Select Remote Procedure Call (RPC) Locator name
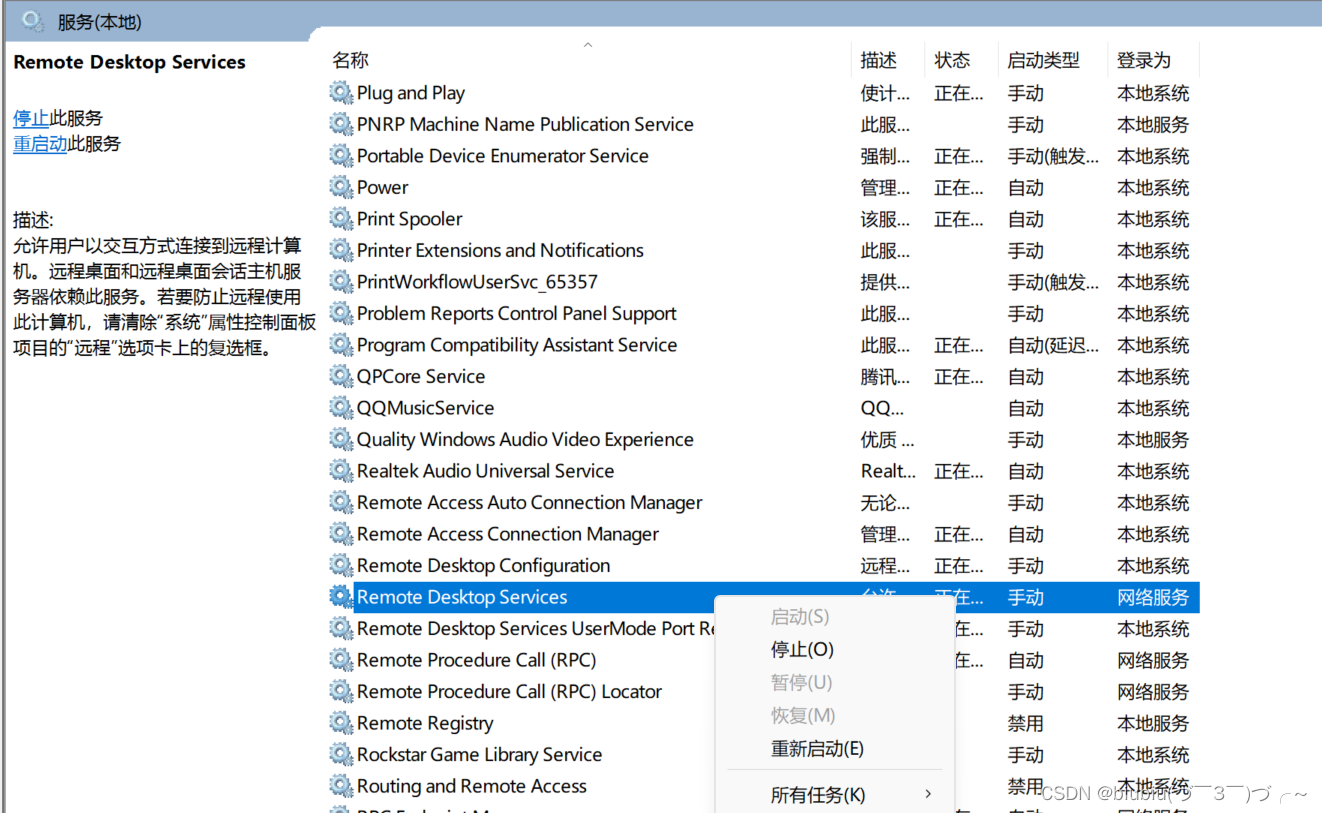This screenshot has height=813, width=1322. (509, 691)
